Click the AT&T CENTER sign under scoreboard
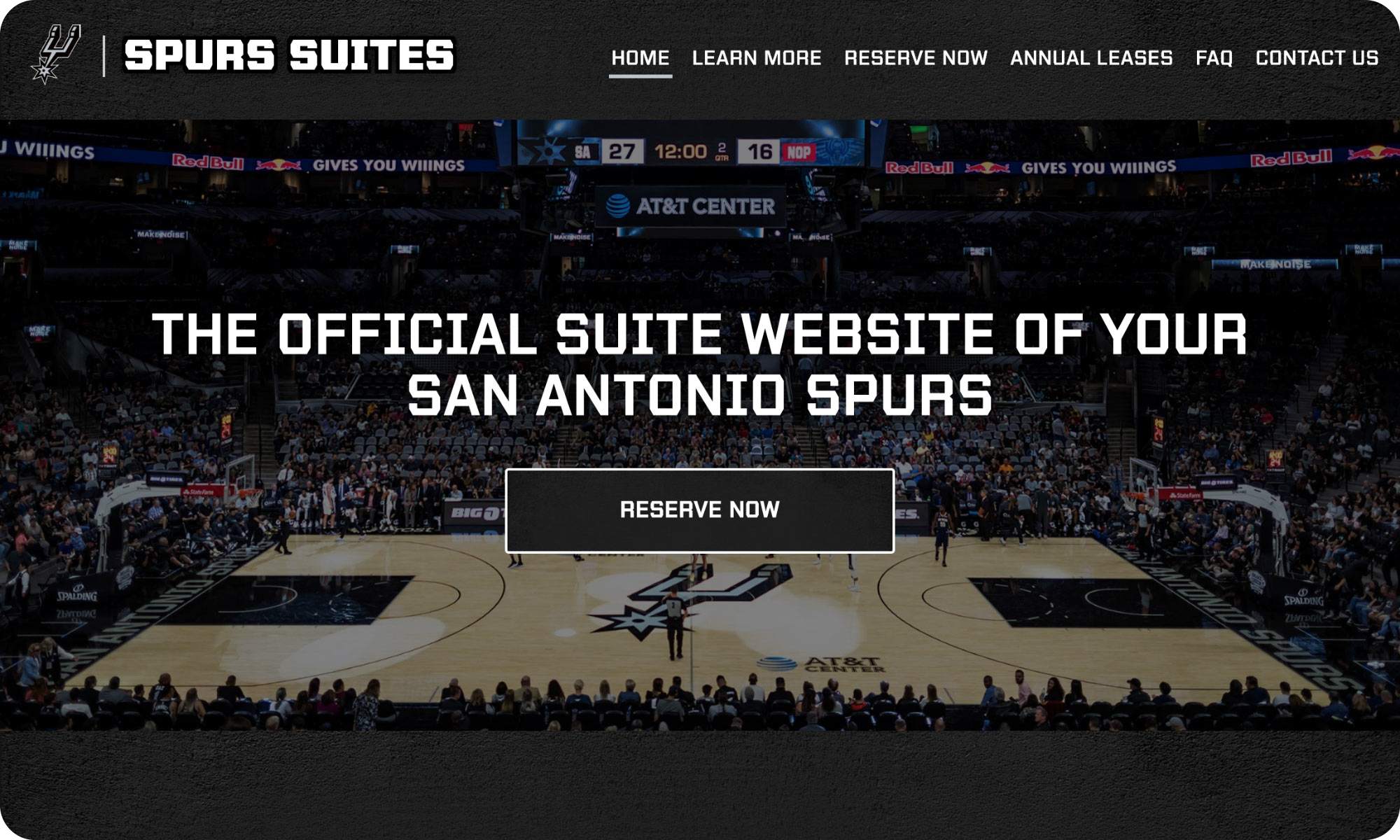 pyautogui.click(x=690, y=206)
